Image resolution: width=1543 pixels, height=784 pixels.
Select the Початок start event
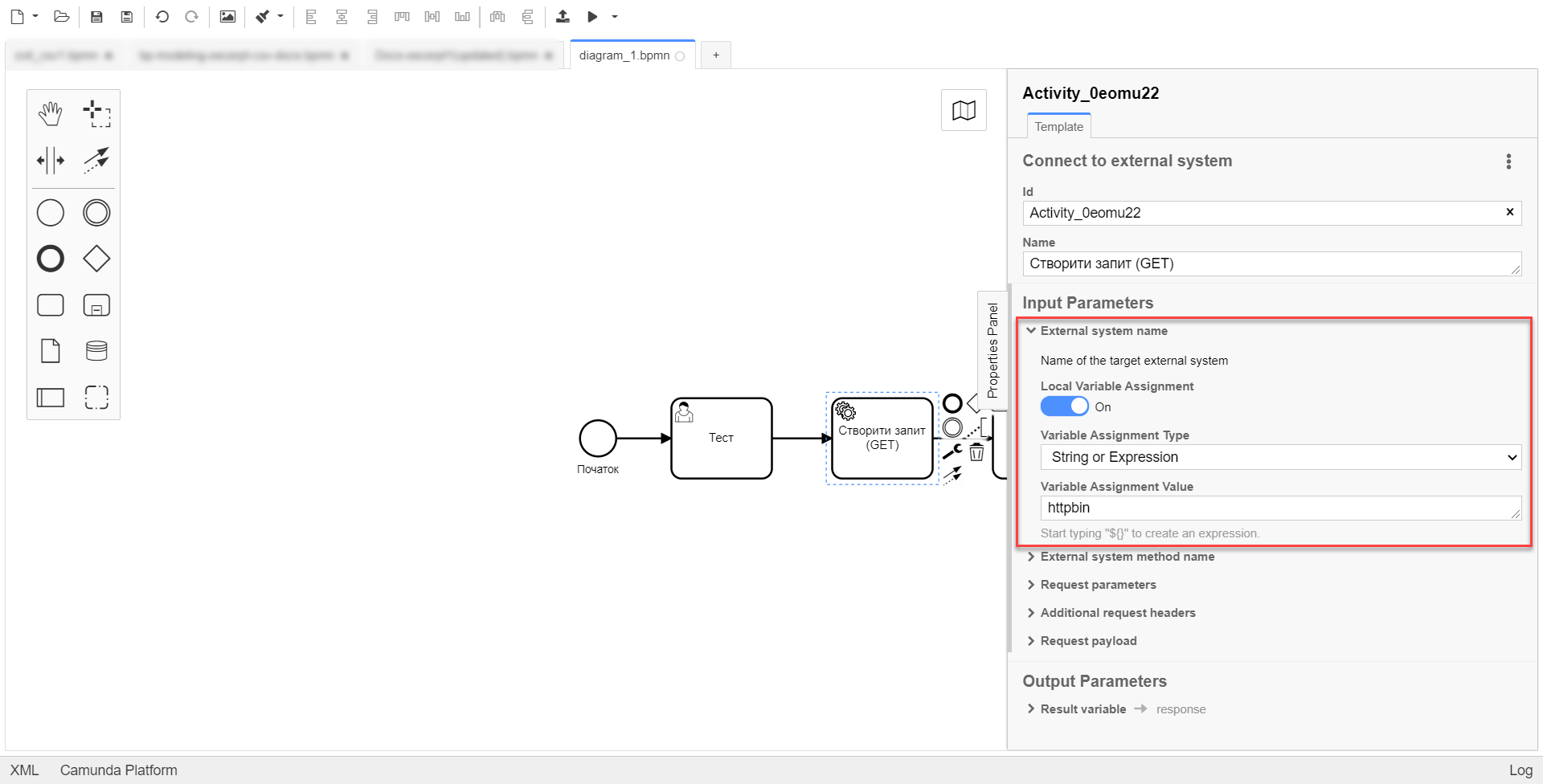click(598, 439)
